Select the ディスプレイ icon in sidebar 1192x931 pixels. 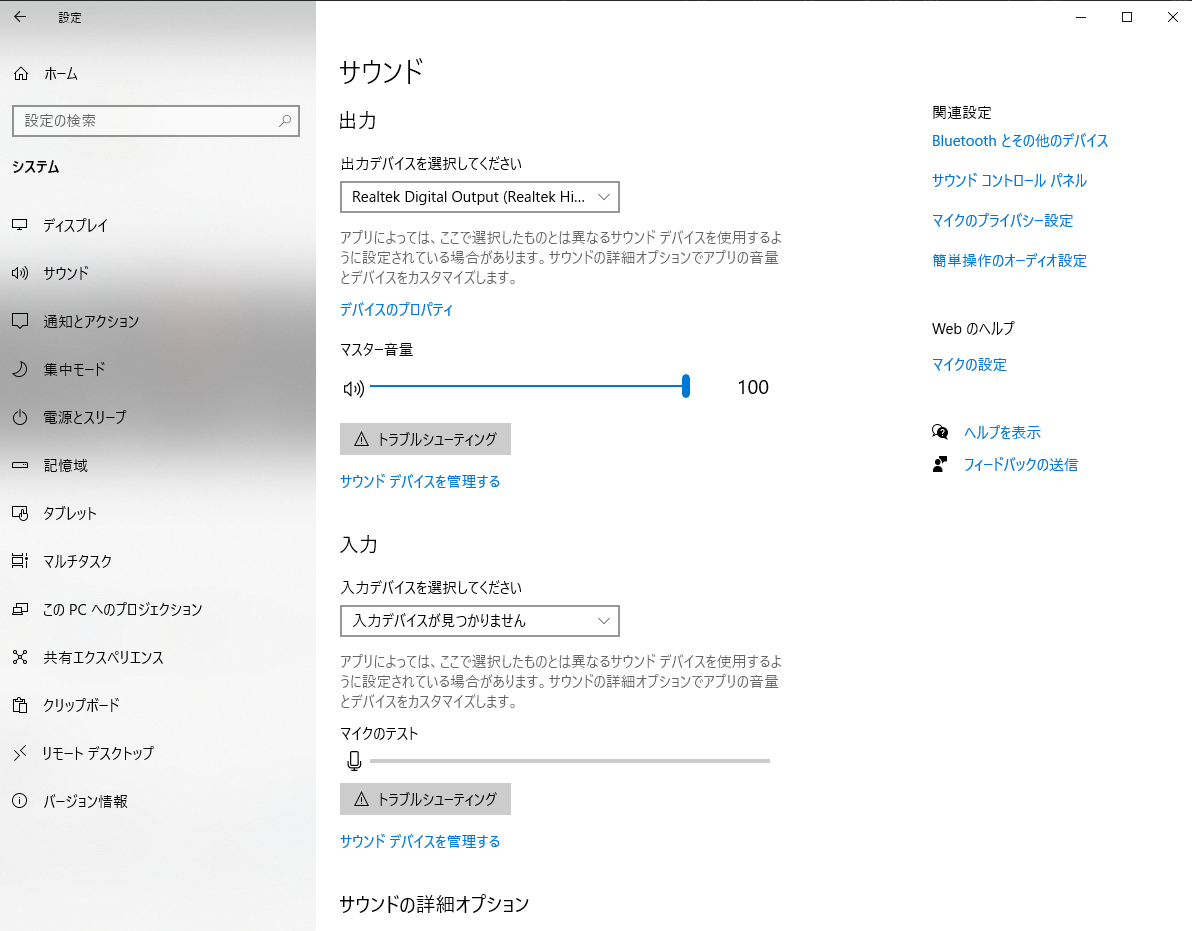(x=22, y=225)
